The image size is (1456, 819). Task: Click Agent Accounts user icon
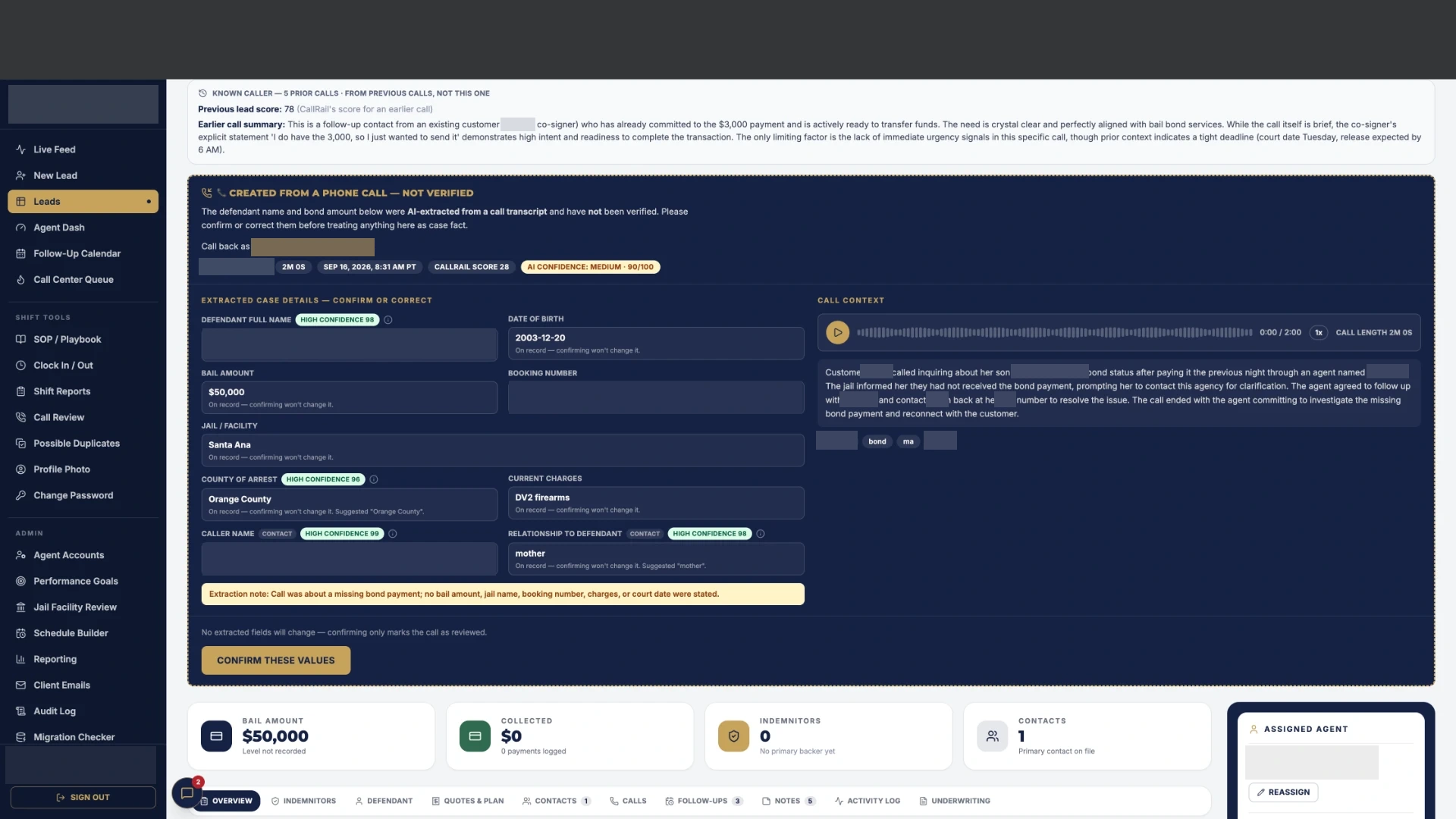[x=20, y=555]
